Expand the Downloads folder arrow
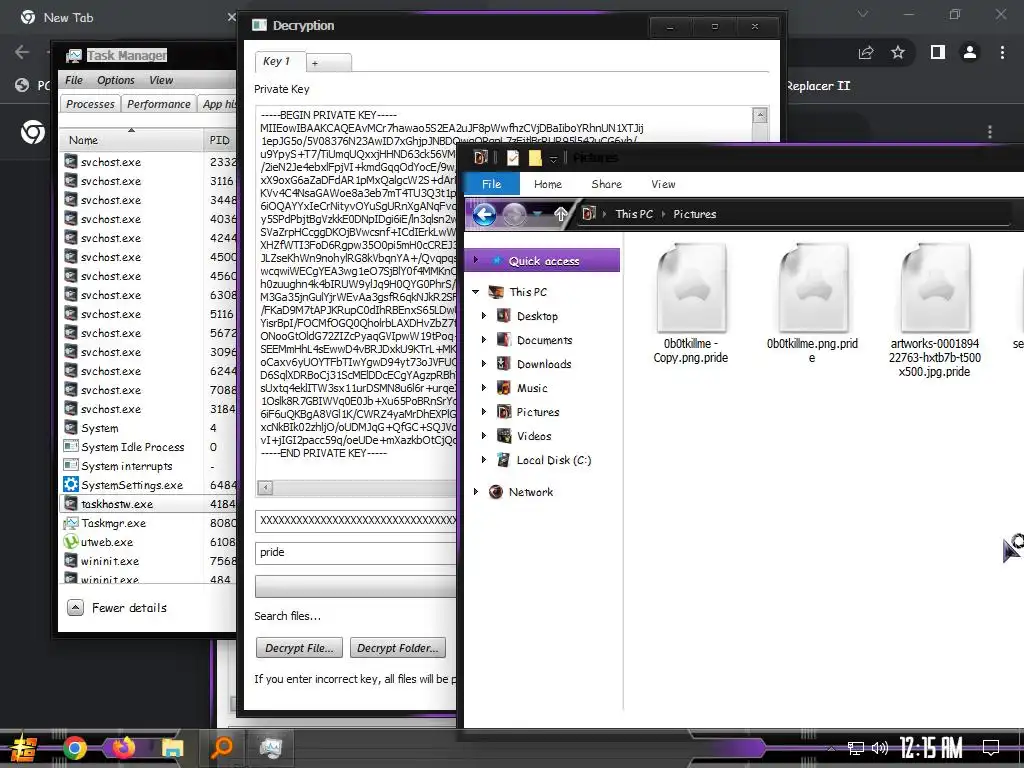The width and height of the screenshot is (1024, 768). pyautogui.click(x=484, y=364)
